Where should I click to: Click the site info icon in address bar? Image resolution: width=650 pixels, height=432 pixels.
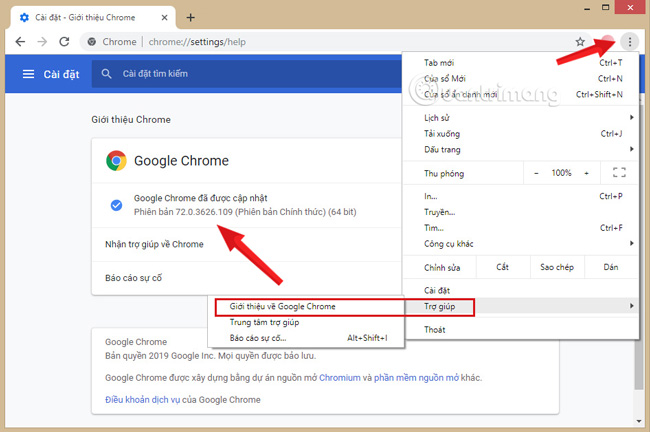pyautogui.click(x=92, y=41)
